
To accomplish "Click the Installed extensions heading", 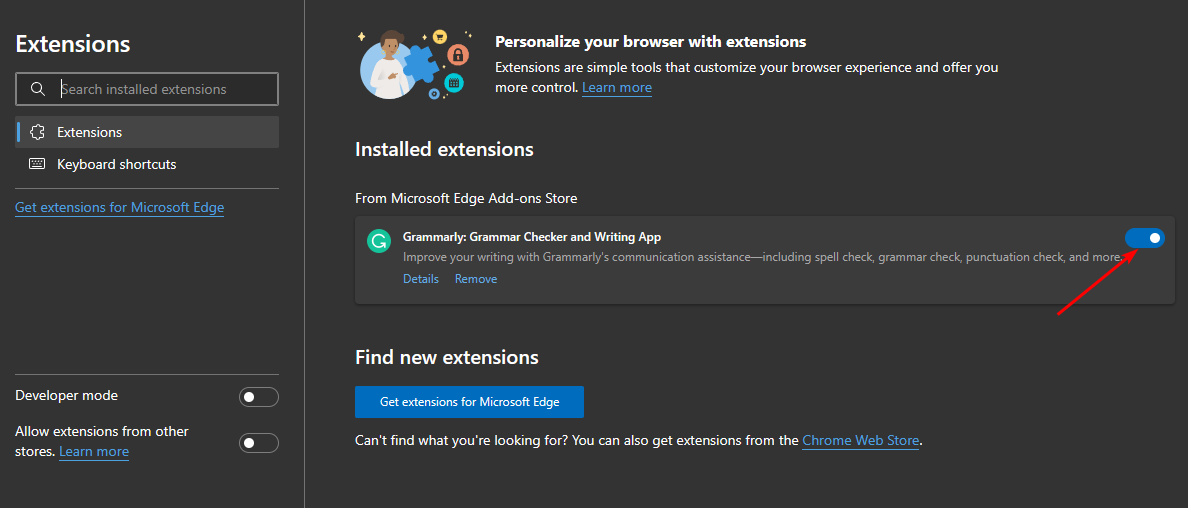I will pyautogui.click(x=444, y=149).
